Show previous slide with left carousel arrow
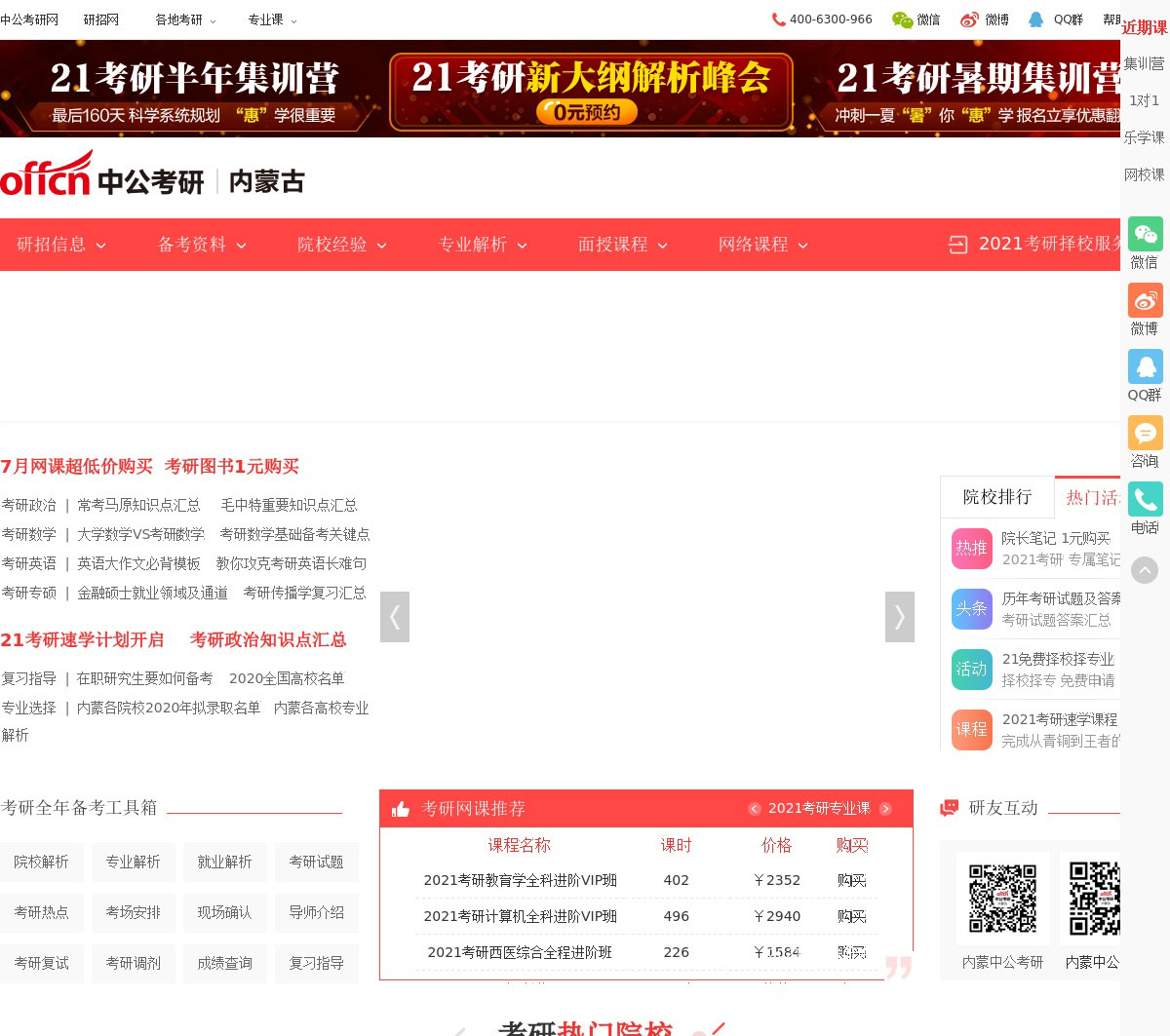 tap(395, 617)
